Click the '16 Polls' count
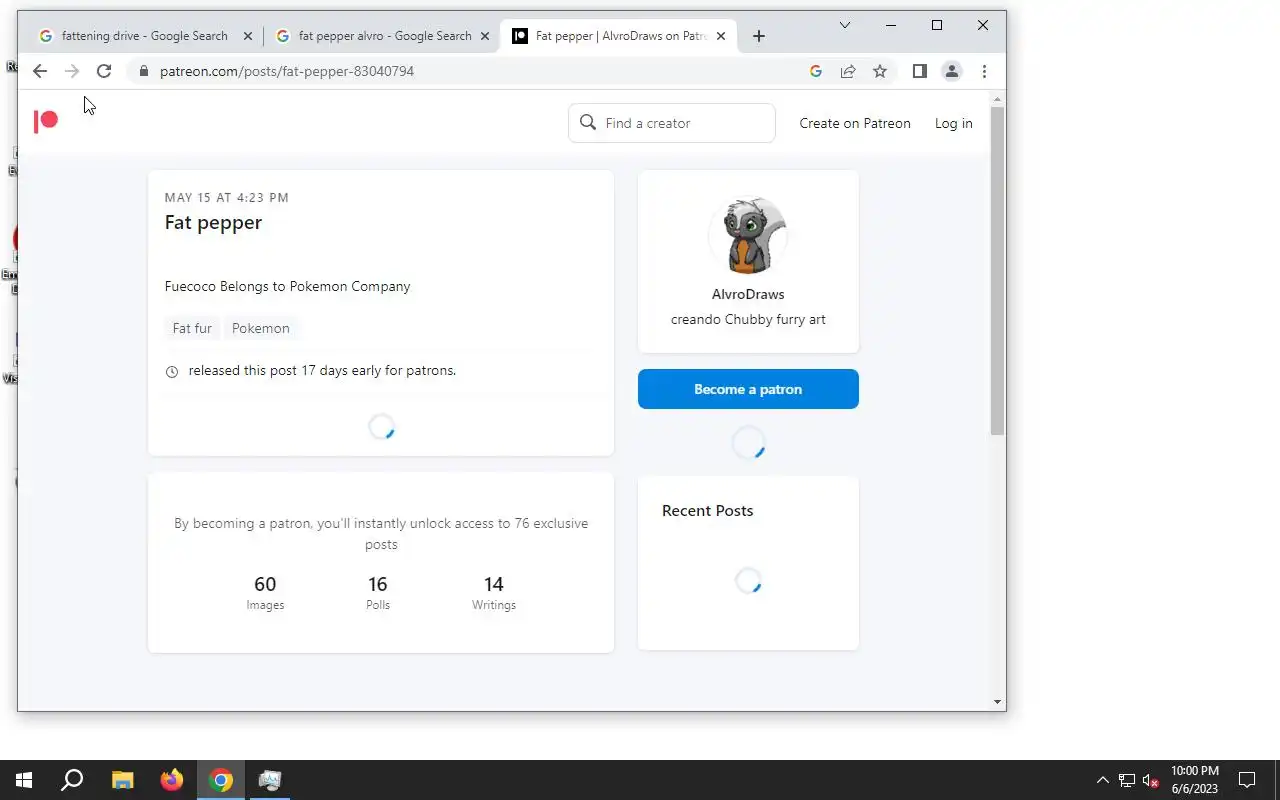This screenshot has width=1280, height=800. pos(378,592)
